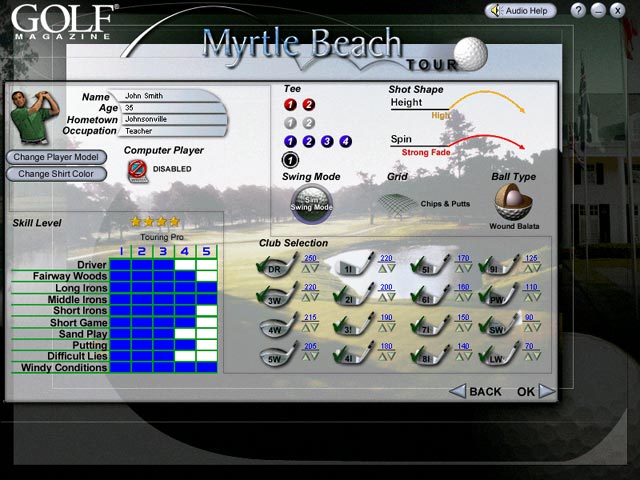
Task: Click the Hometown field Johnsonville
Action: coord(173,119)
